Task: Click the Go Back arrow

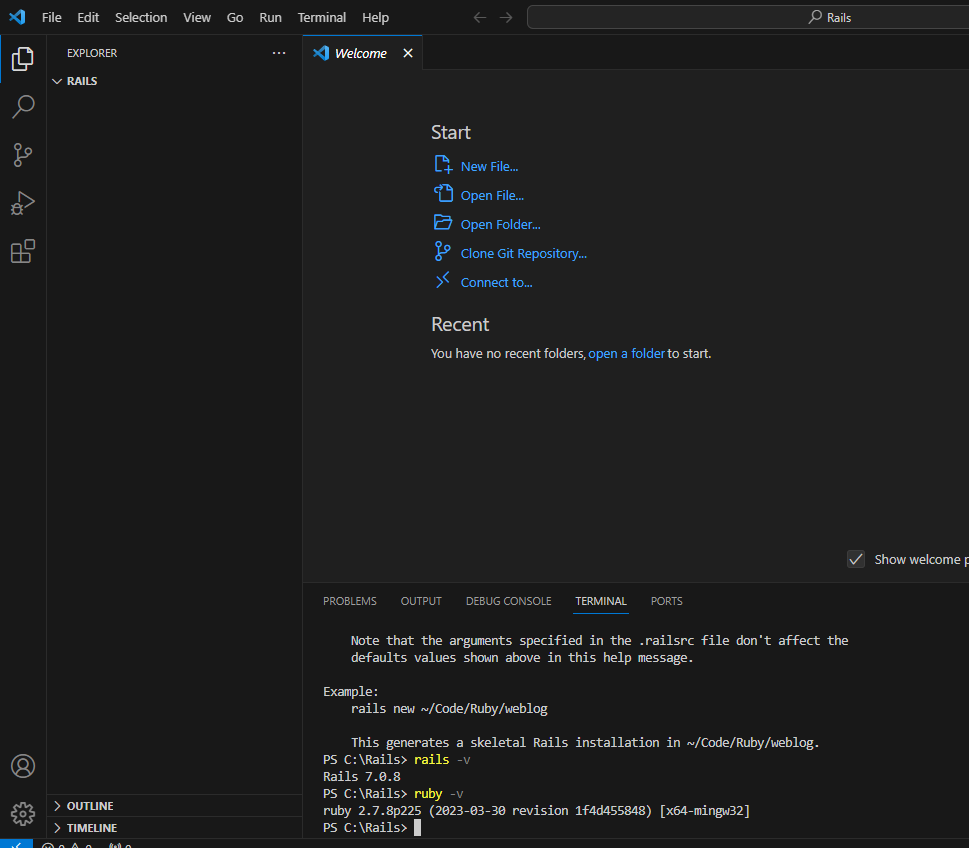Action: (x=480, y=17)
